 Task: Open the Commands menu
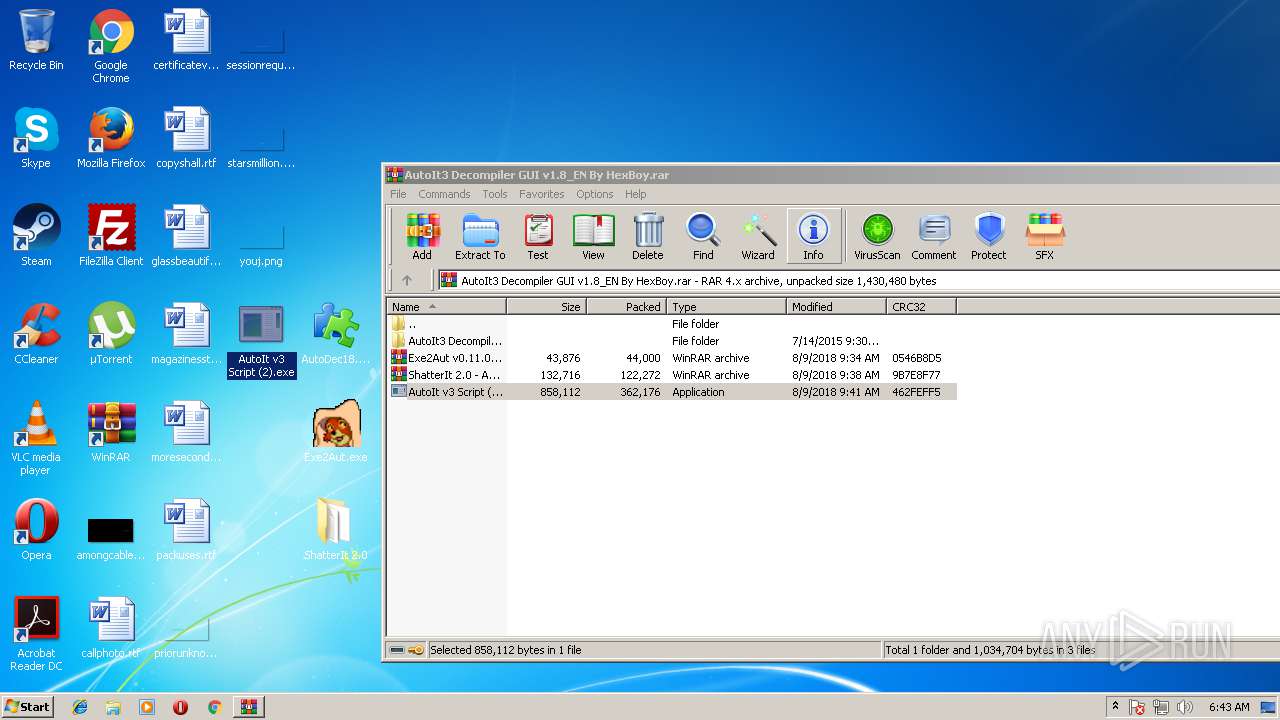444,194
